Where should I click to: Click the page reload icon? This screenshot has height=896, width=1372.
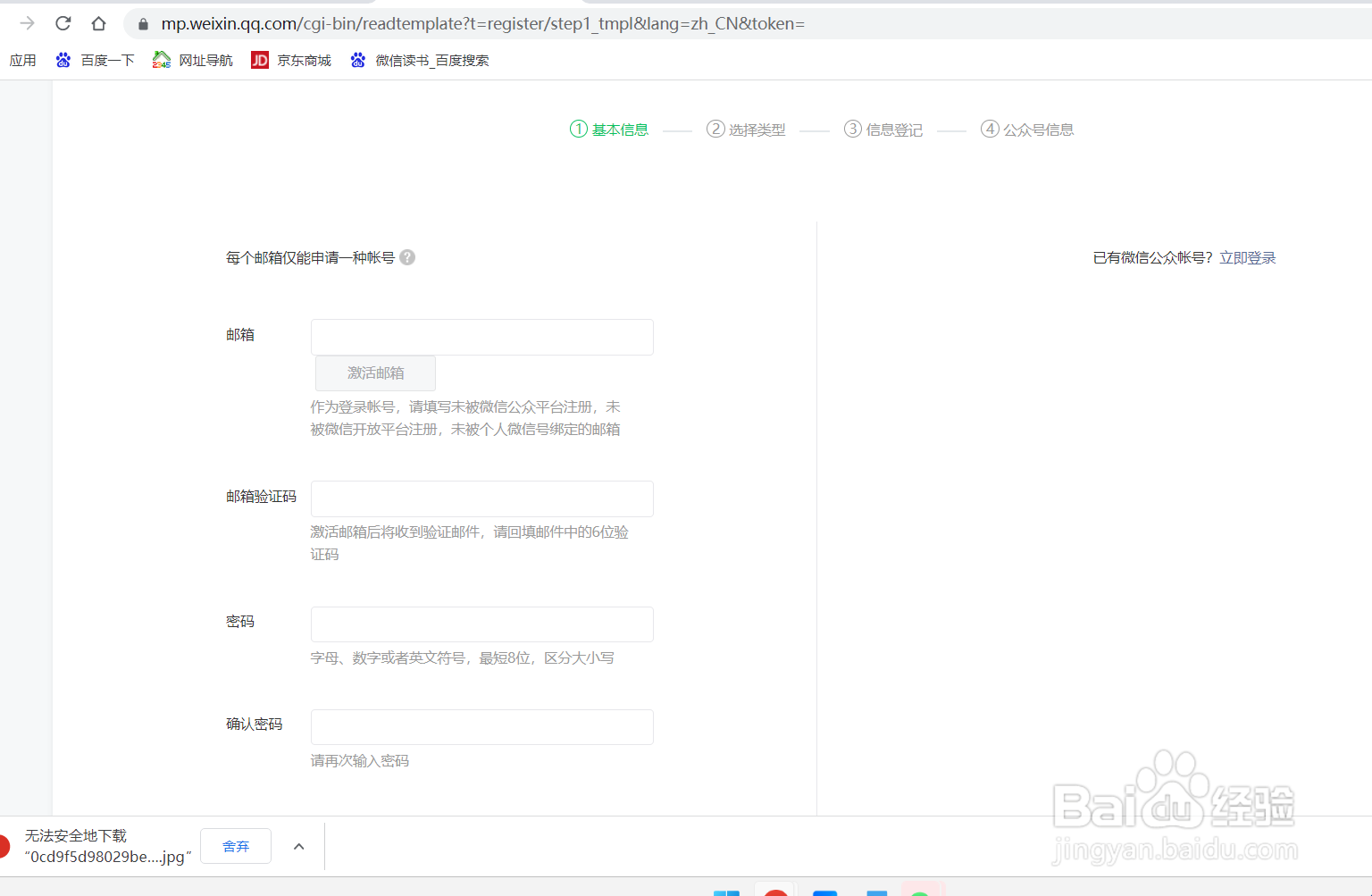tap(63, 23)
